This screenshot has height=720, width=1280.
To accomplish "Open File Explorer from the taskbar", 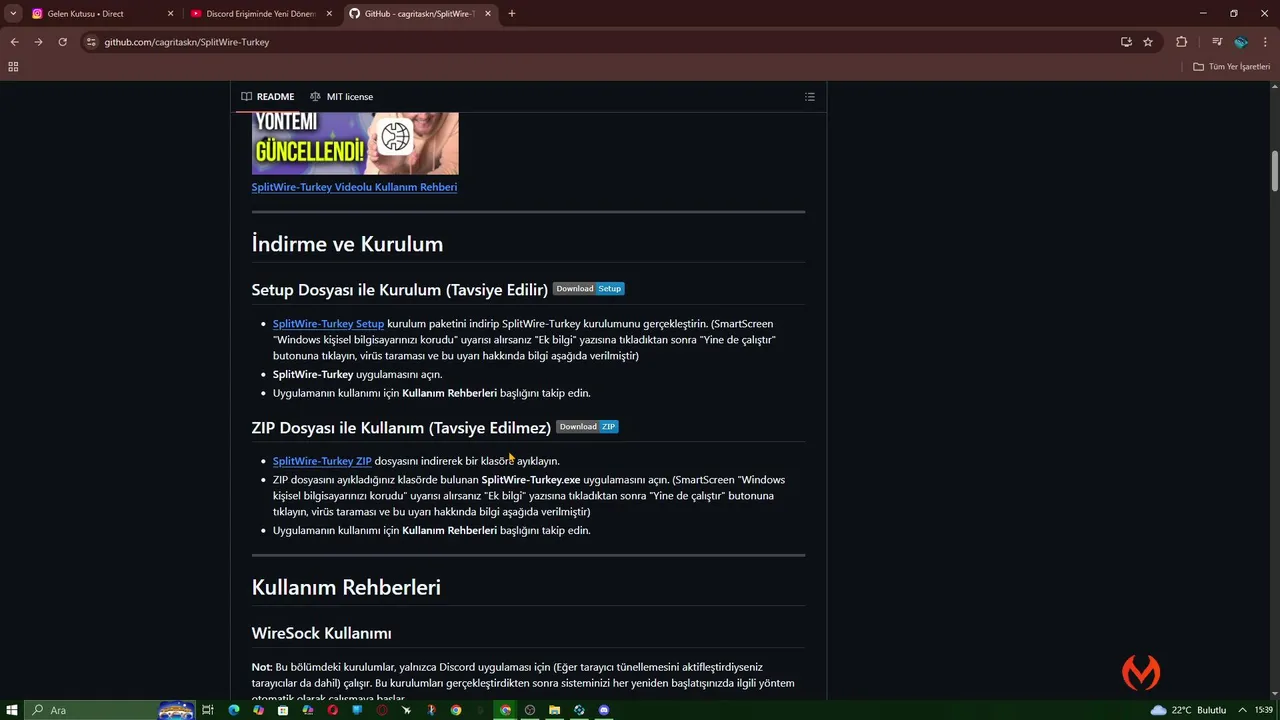I will [554, 710].
